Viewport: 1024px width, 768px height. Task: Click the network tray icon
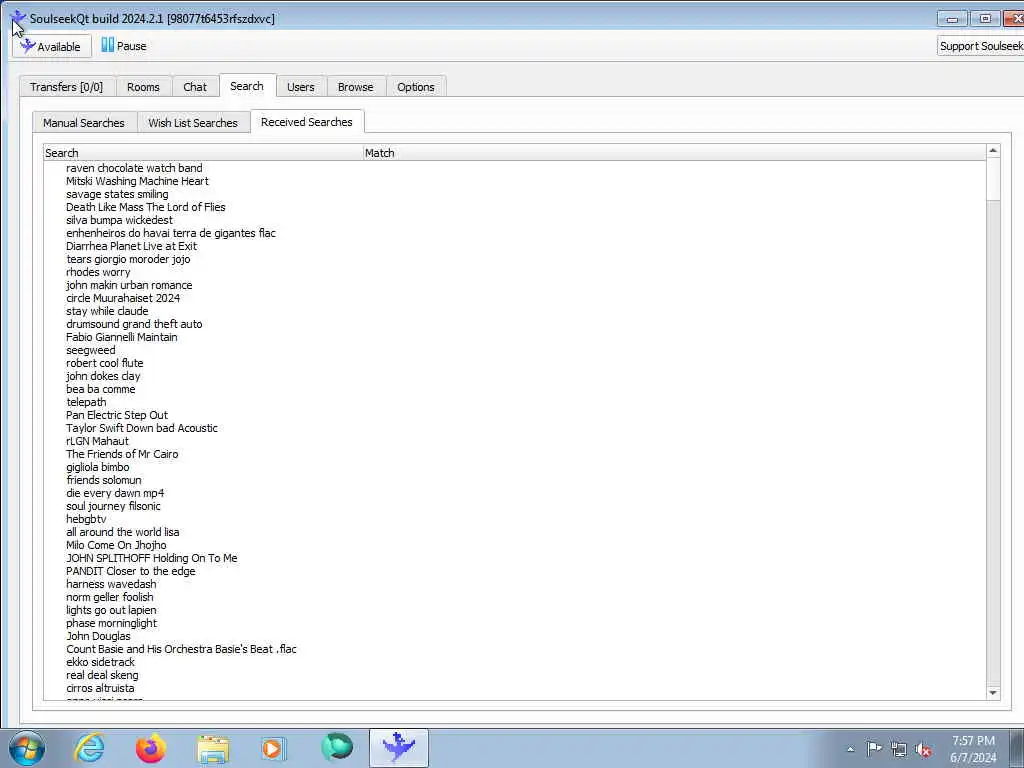click(x=899, y=749)
